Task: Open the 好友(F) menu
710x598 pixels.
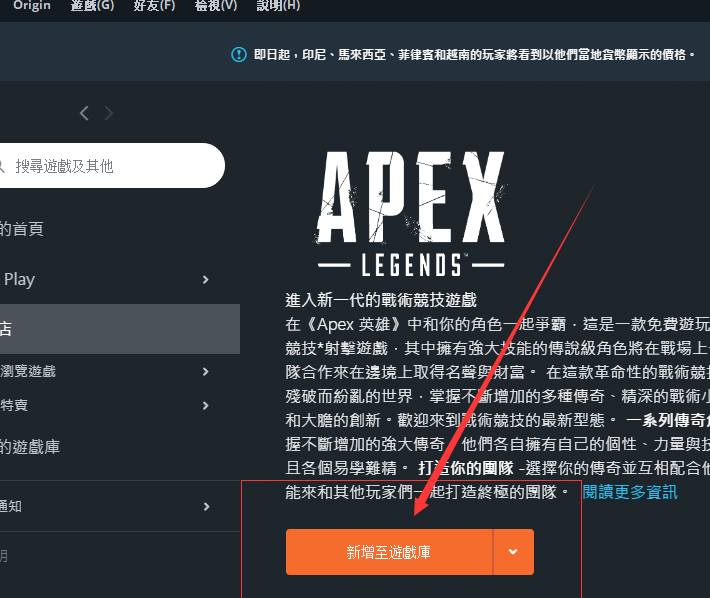Action: tap(155, 6)
